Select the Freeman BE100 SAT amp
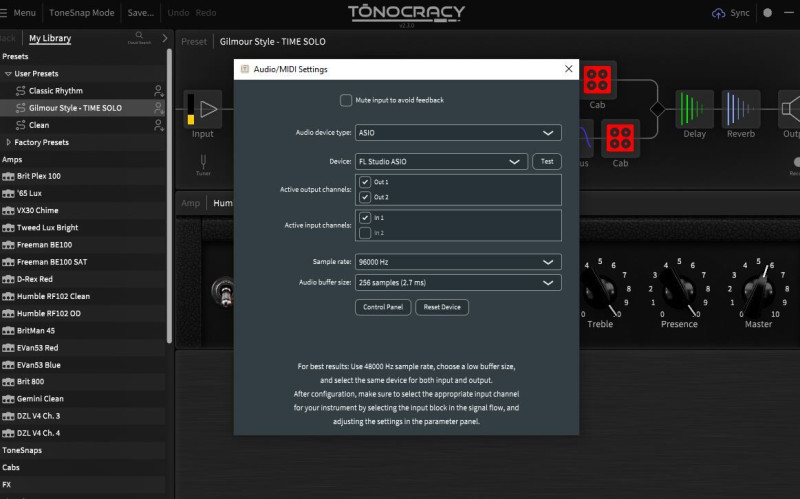This screenshot has height=499, width=800. pos(83,262)
